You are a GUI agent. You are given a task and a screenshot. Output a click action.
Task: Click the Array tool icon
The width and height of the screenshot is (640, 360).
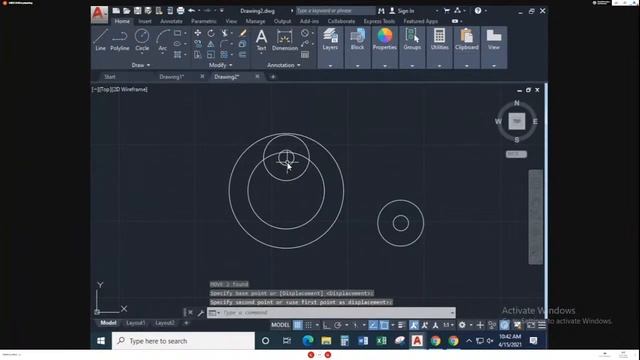pos(224,55)
